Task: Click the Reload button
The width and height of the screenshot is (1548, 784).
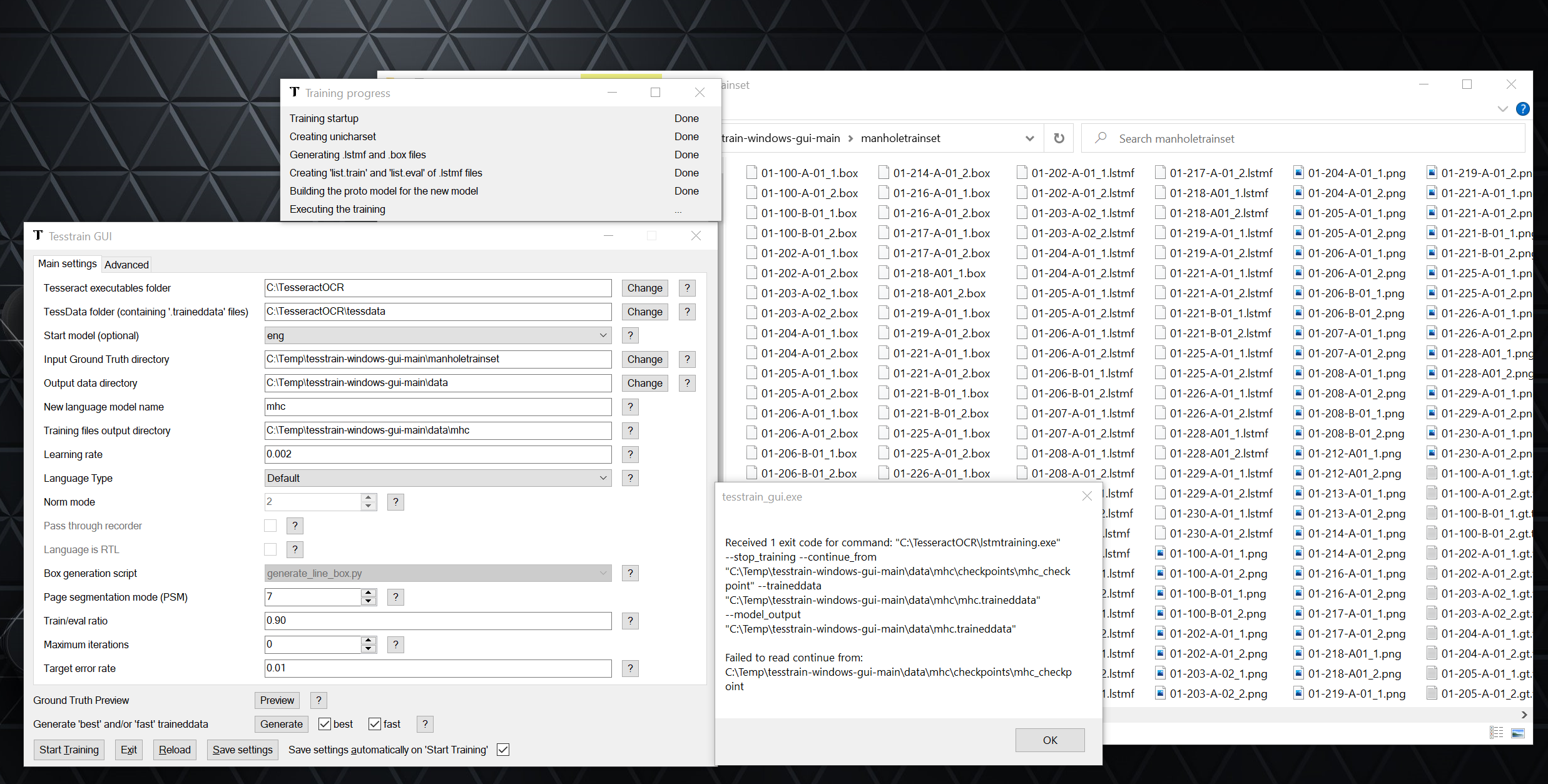Action: tap(175, 750)
